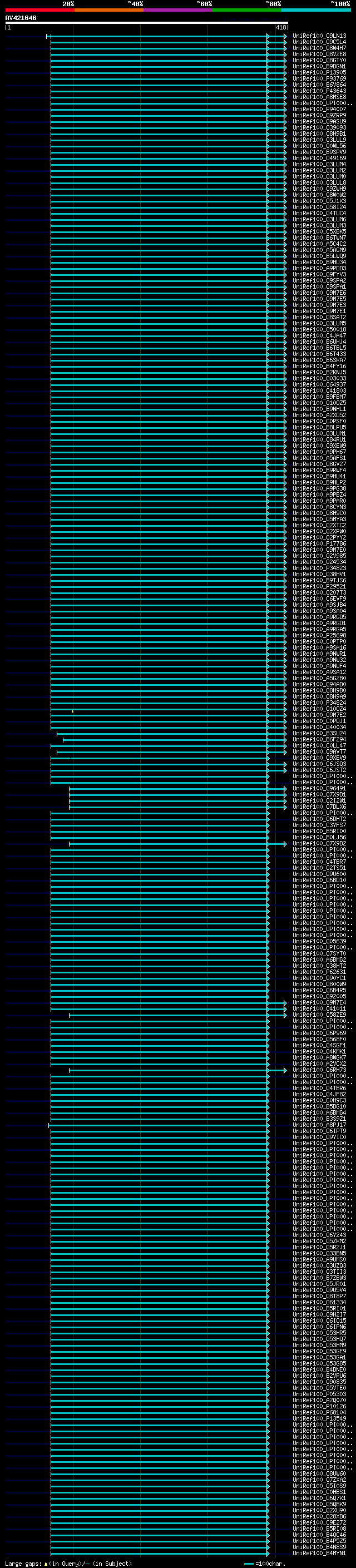Open UniRef100_P13549 hit
Viewport: 356px width, 1568px height.
click(319, 1418)
